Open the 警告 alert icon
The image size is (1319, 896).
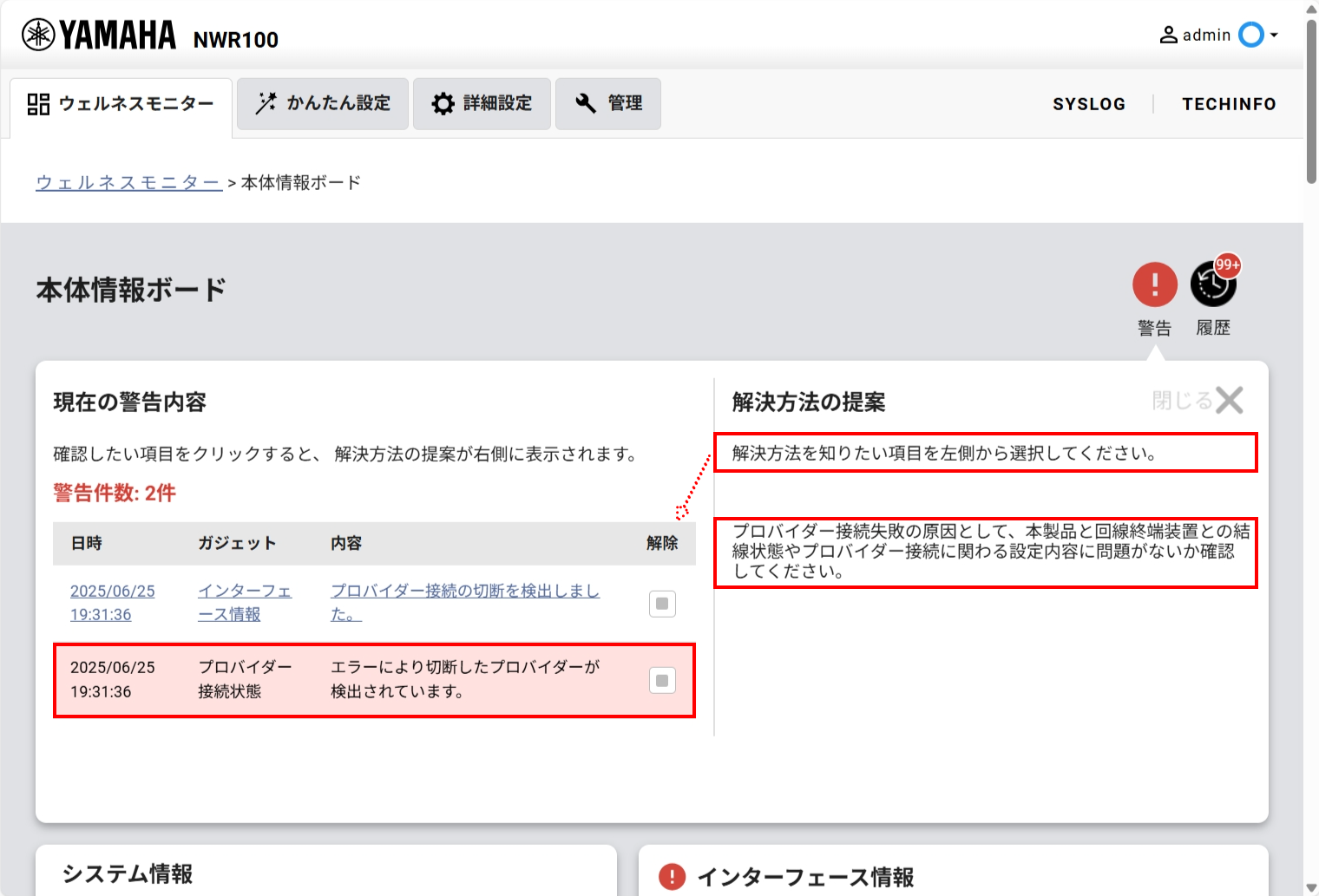click(x=1154, y=284)
